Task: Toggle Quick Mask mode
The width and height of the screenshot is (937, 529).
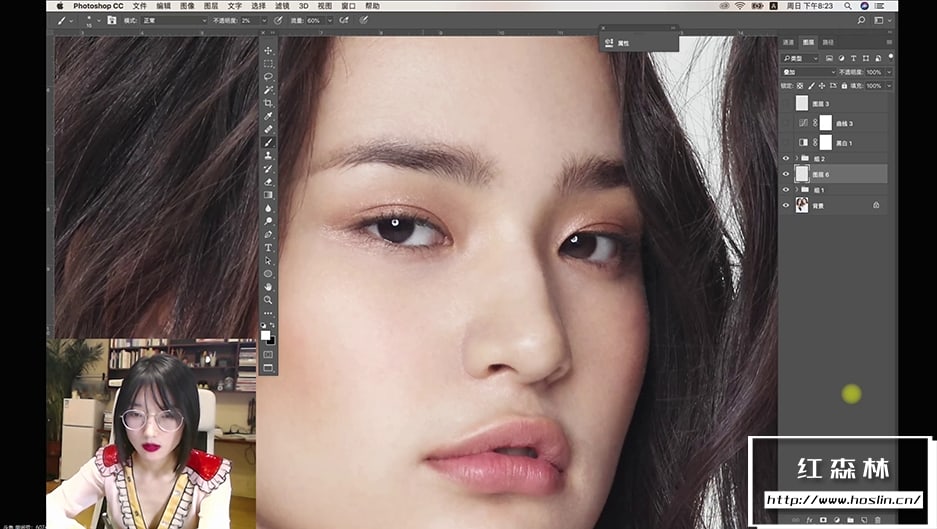Action: 268,354
